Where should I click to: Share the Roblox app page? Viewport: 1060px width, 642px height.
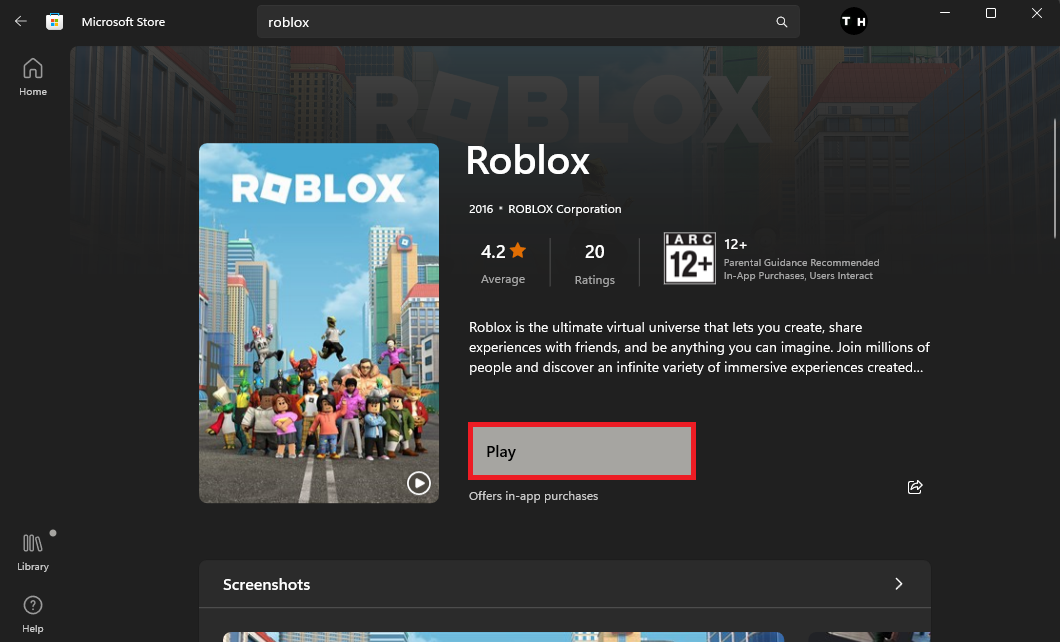(914, 487)
